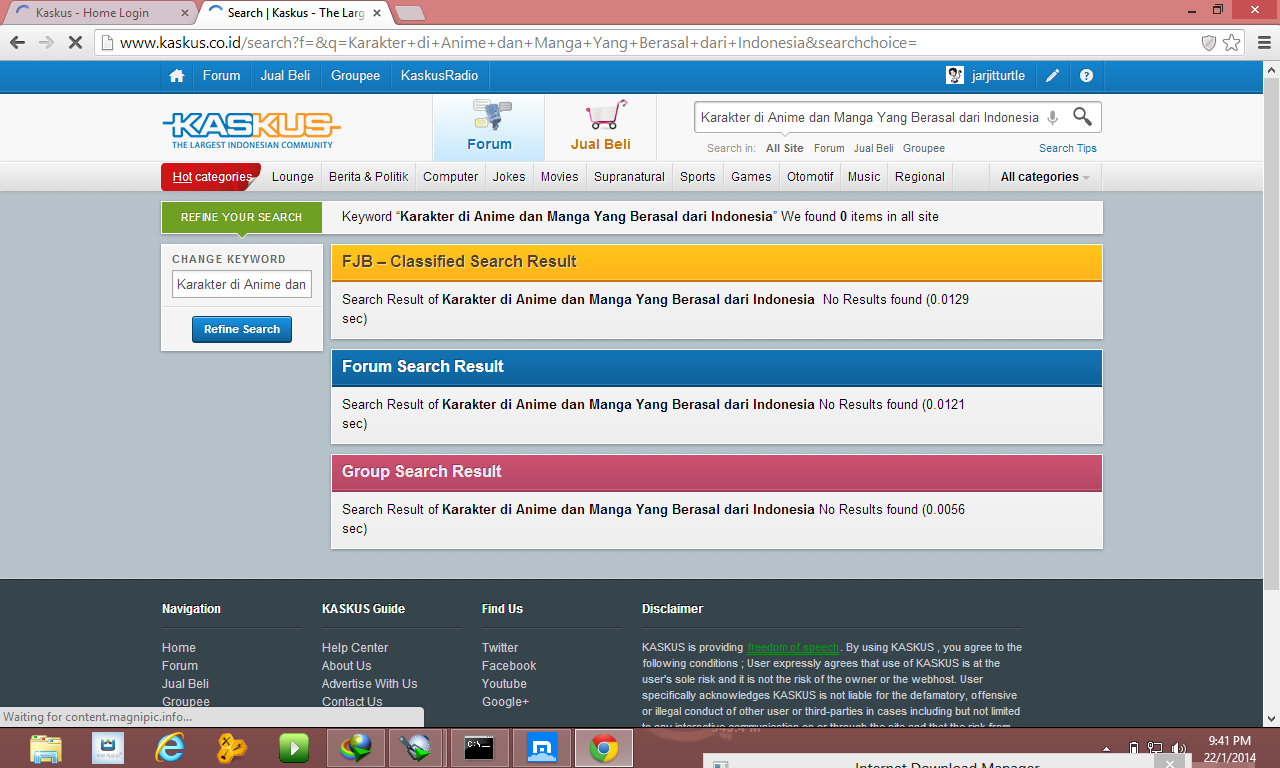Click the magnifier search button
The width and height of the screenshot is (1280, 768).
coord(1082,116)
